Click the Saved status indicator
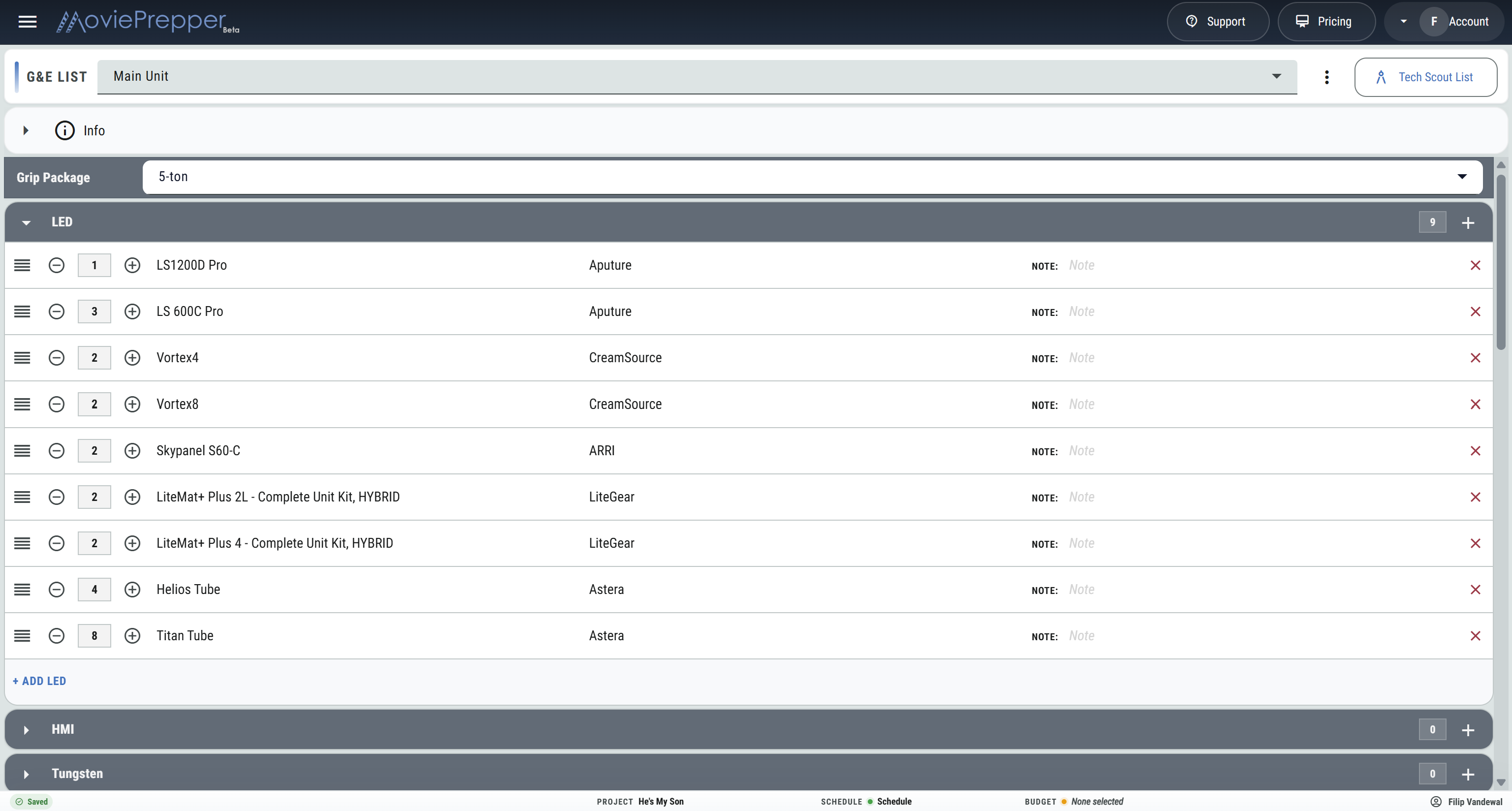The height and width of the screenshot is (811, 1512). [x=31, y=802]
